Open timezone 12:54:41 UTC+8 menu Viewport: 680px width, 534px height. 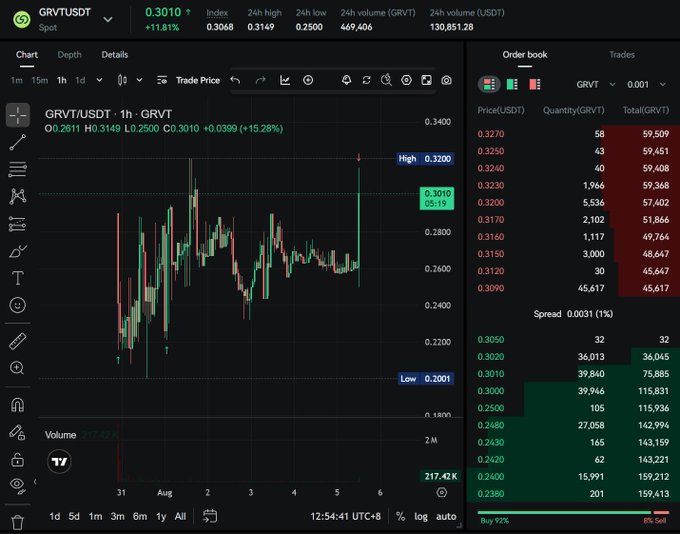(x=345, y=516)
